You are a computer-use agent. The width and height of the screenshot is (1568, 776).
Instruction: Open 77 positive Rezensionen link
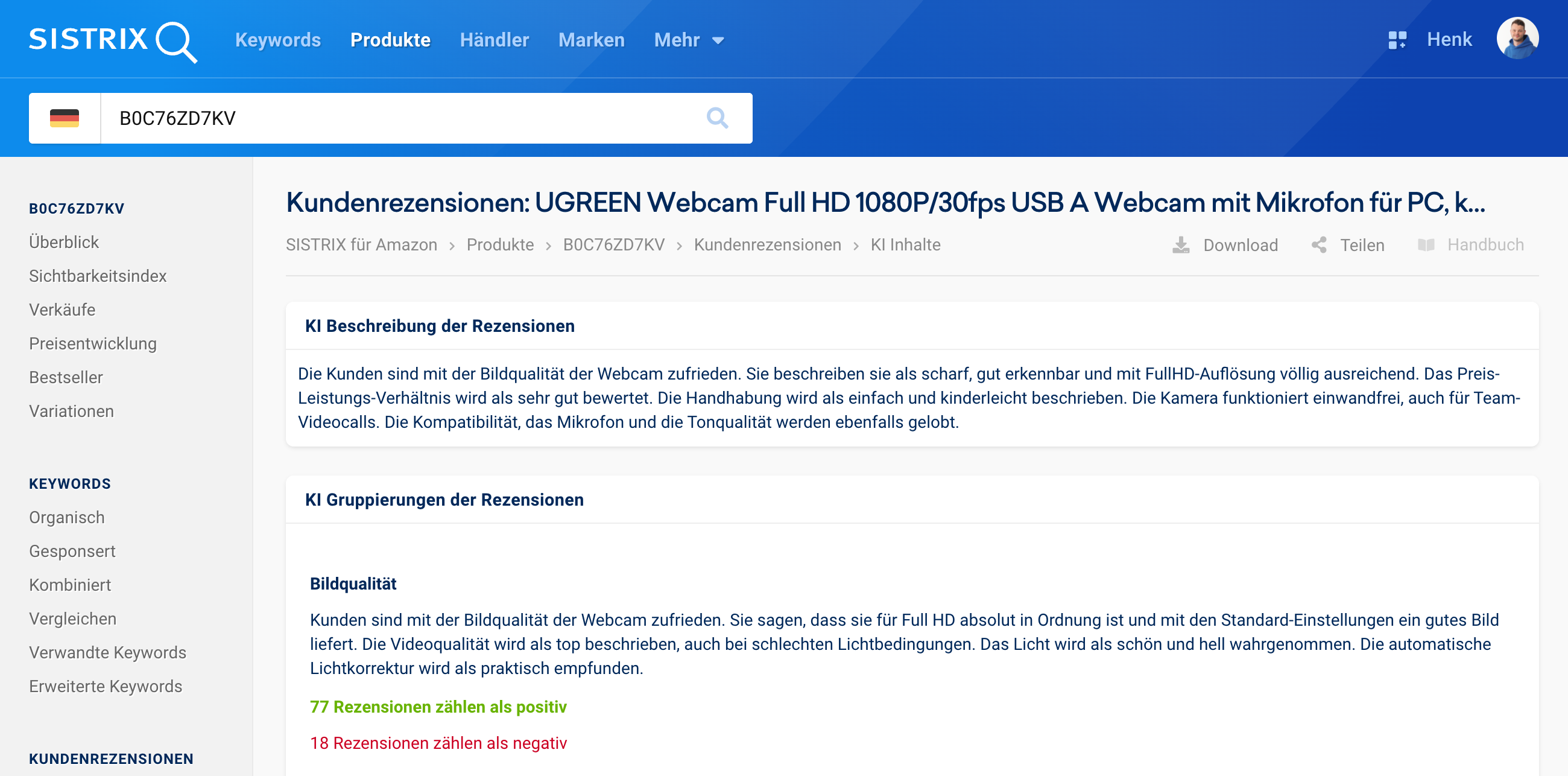(438, 707)
